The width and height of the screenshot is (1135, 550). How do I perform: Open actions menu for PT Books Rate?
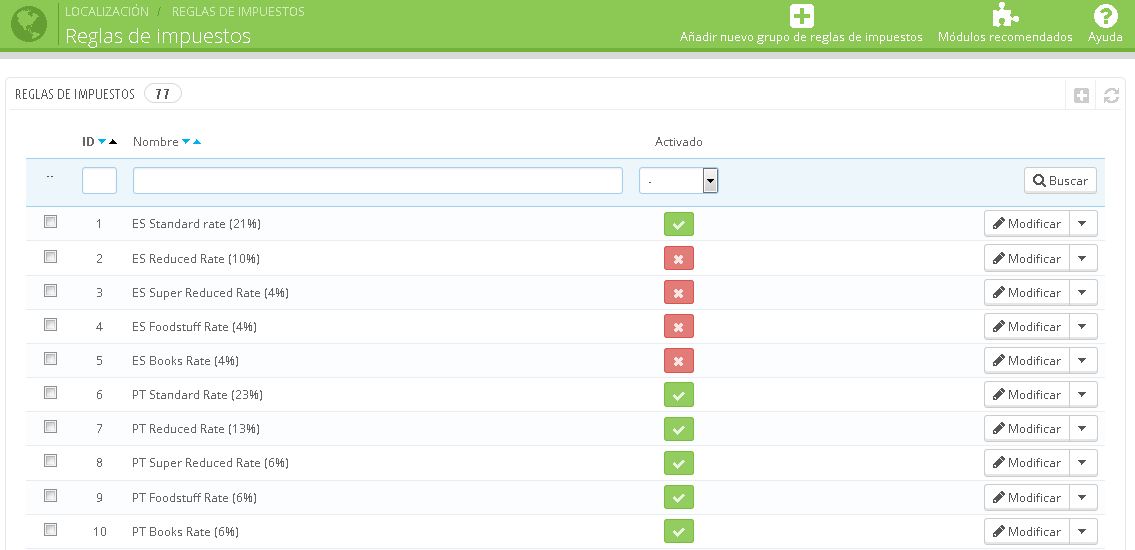pyautogui.click(x=1083, y=531)
